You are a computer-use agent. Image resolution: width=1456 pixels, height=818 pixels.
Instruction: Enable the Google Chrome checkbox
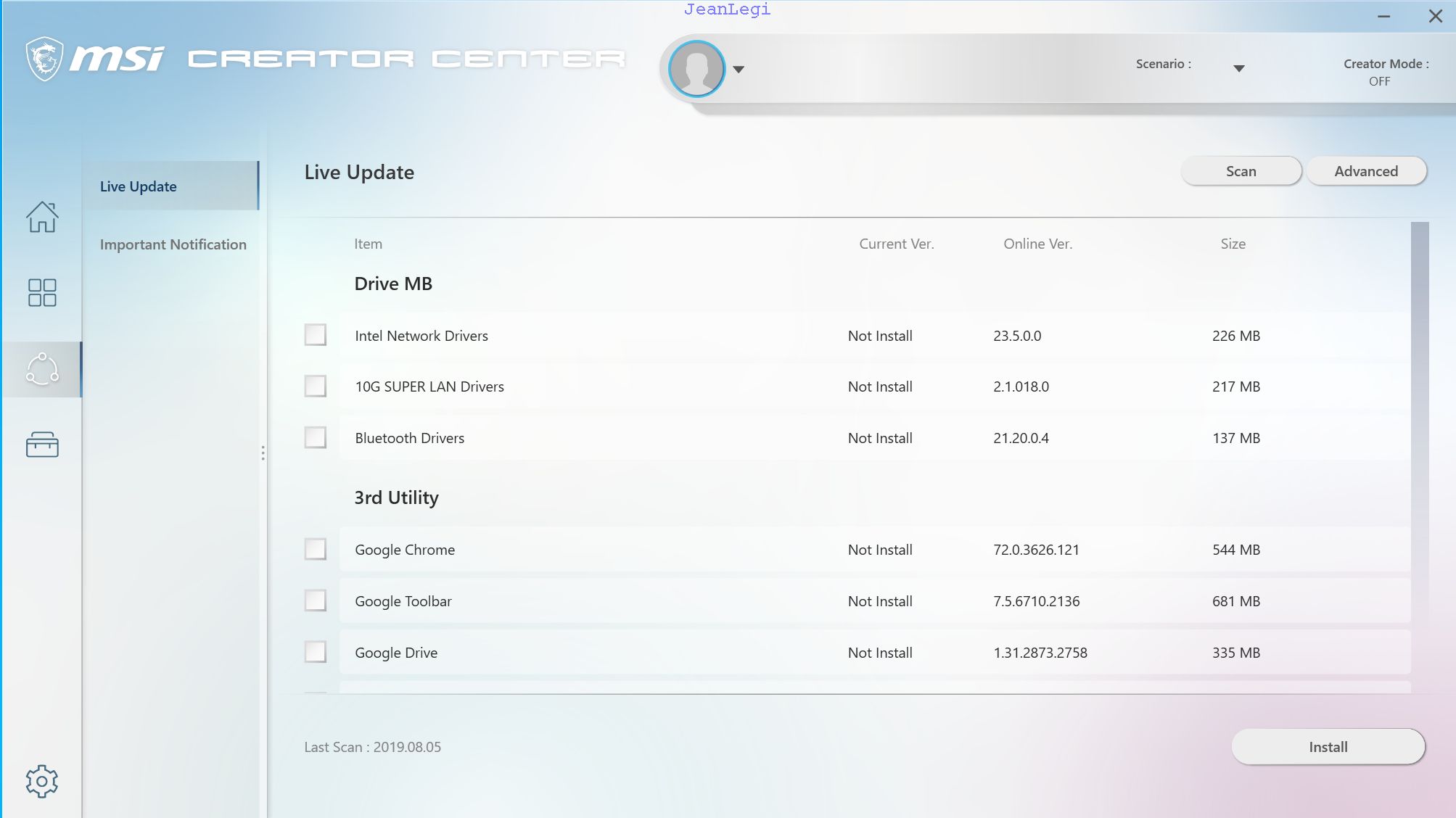[x=315, y=549]
